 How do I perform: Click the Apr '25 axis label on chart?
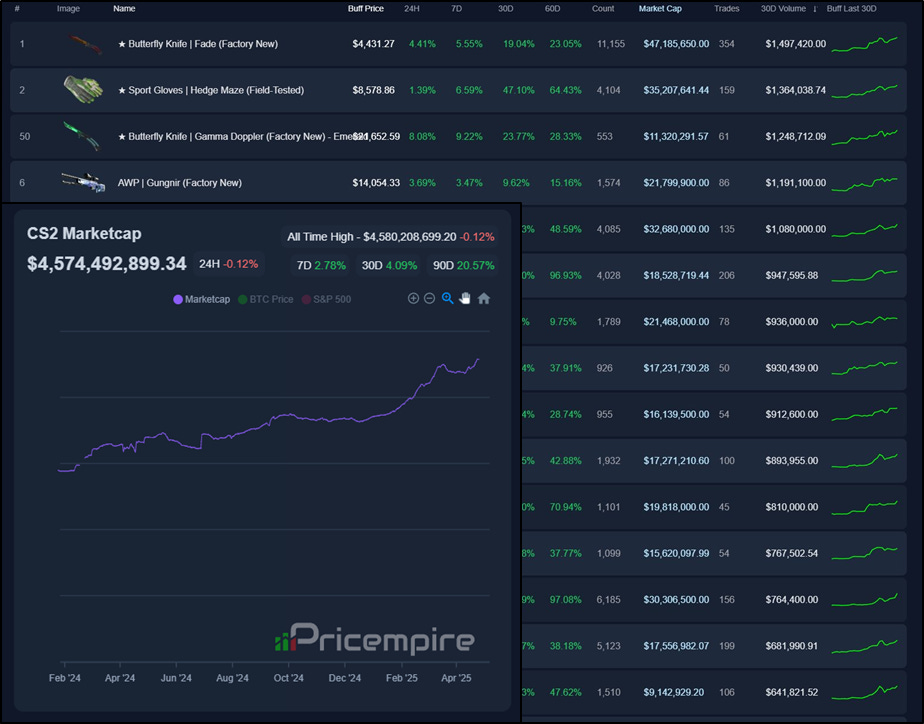point(456,678)
